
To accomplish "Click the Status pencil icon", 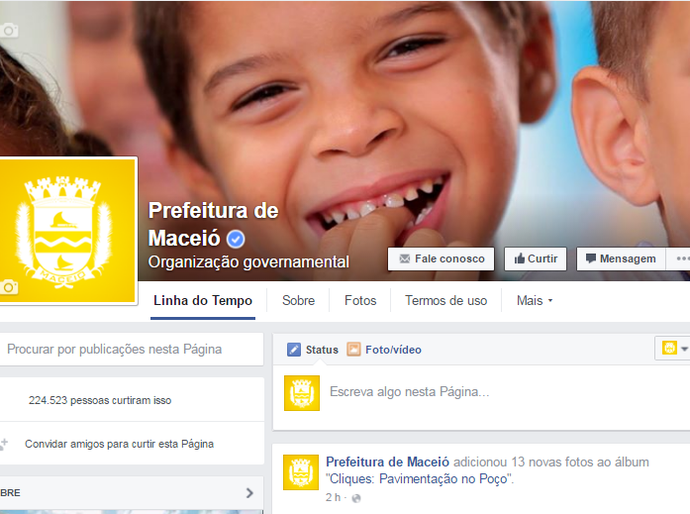I will pyautogui.click(x=294, y=349).
